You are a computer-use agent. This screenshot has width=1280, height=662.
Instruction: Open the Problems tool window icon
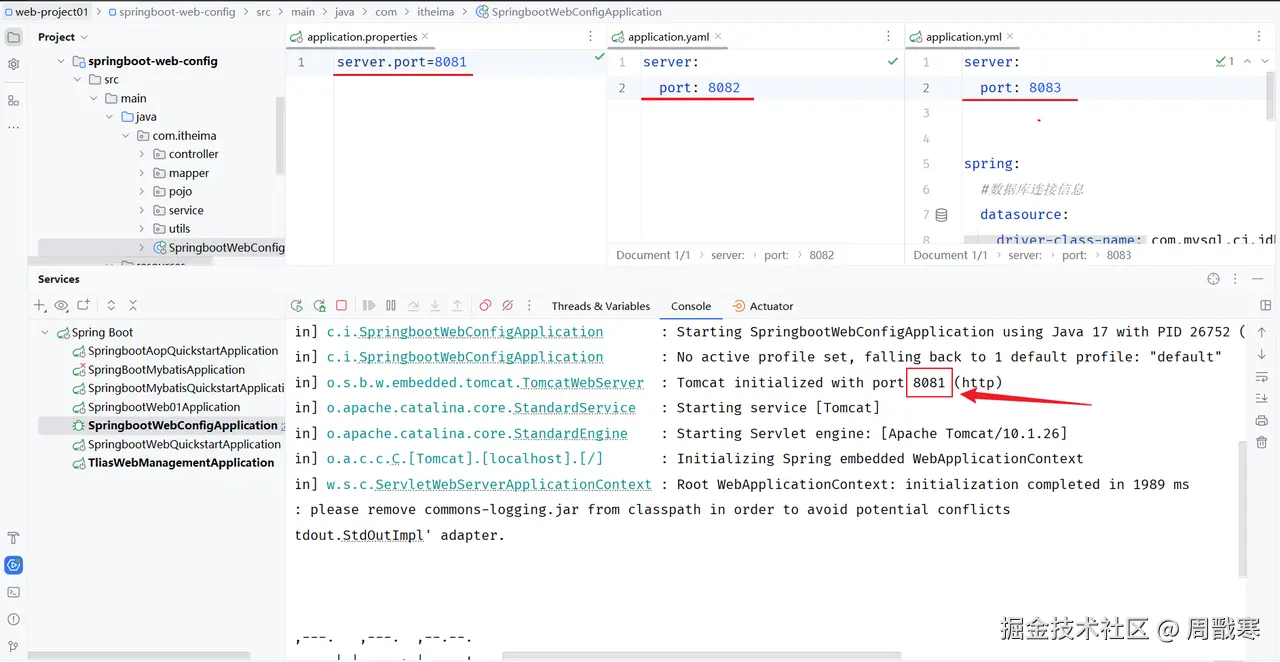[x=13, y=619]
